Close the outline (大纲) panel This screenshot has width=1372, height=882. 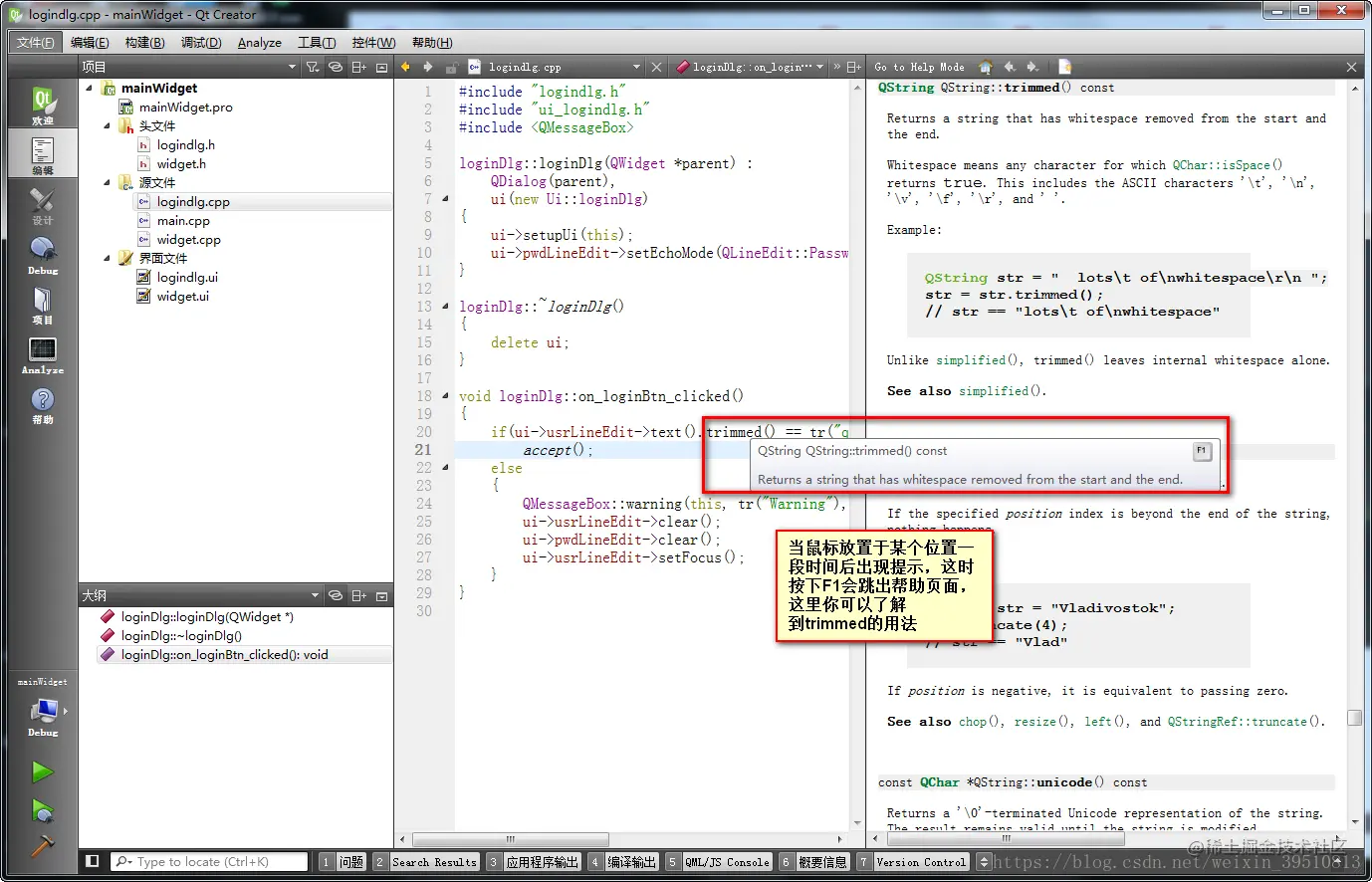point(381,595)
